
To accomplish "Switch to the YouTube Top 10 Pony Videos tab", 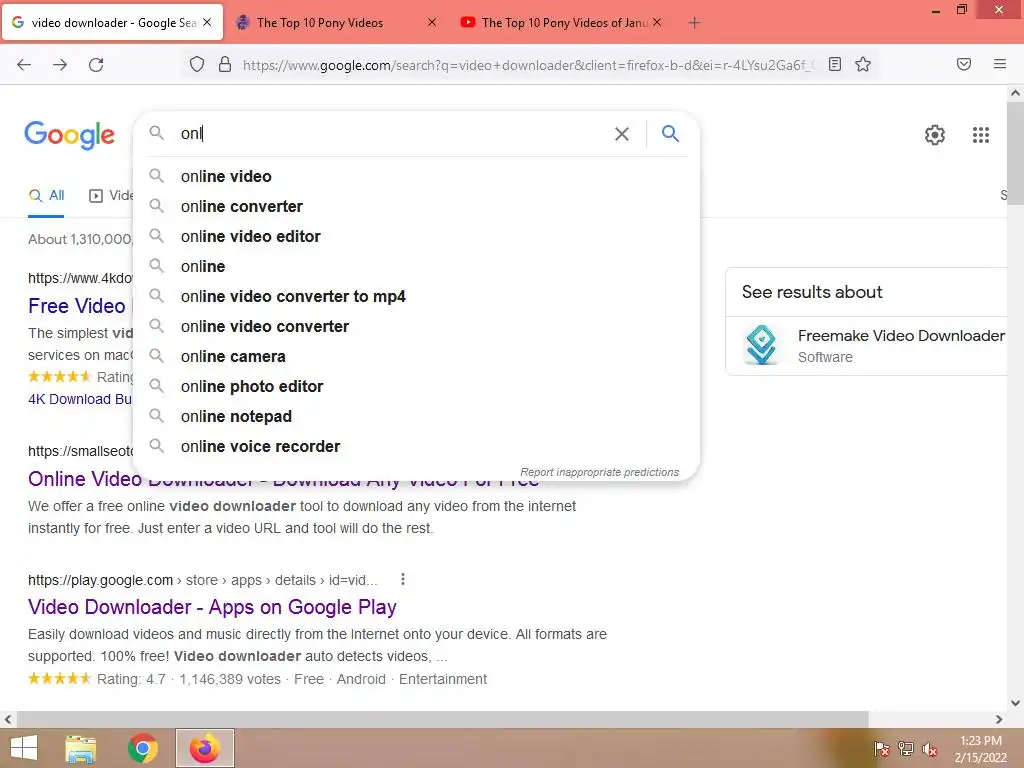I will click(564, 23).
